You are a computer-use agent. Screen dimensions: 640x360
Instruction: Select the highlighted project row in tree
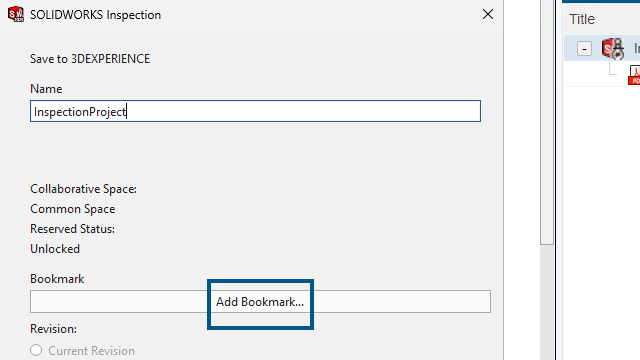[602, 49]
